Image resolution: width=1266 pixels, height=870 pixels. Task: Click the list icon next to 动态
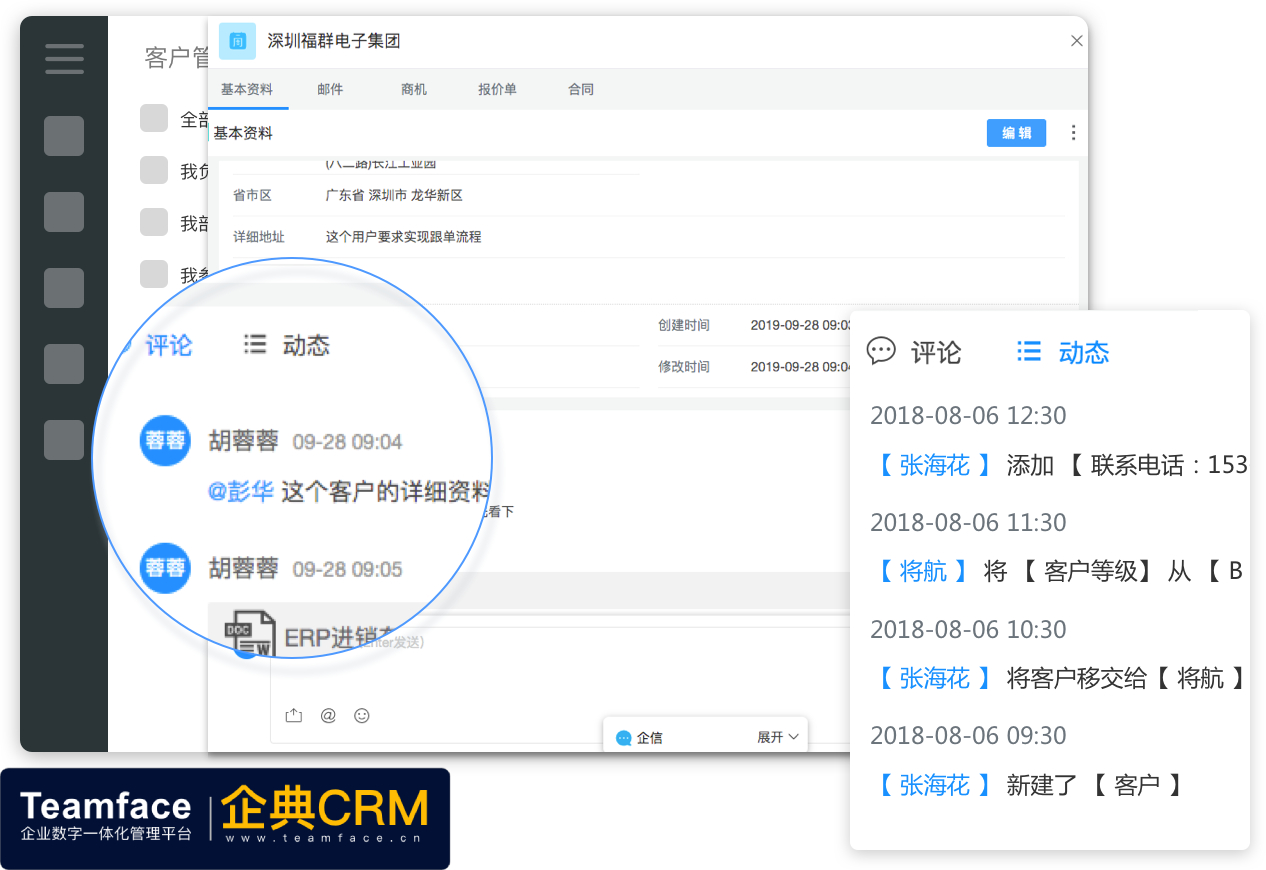pyautogui.click(x=1029, y=351)
